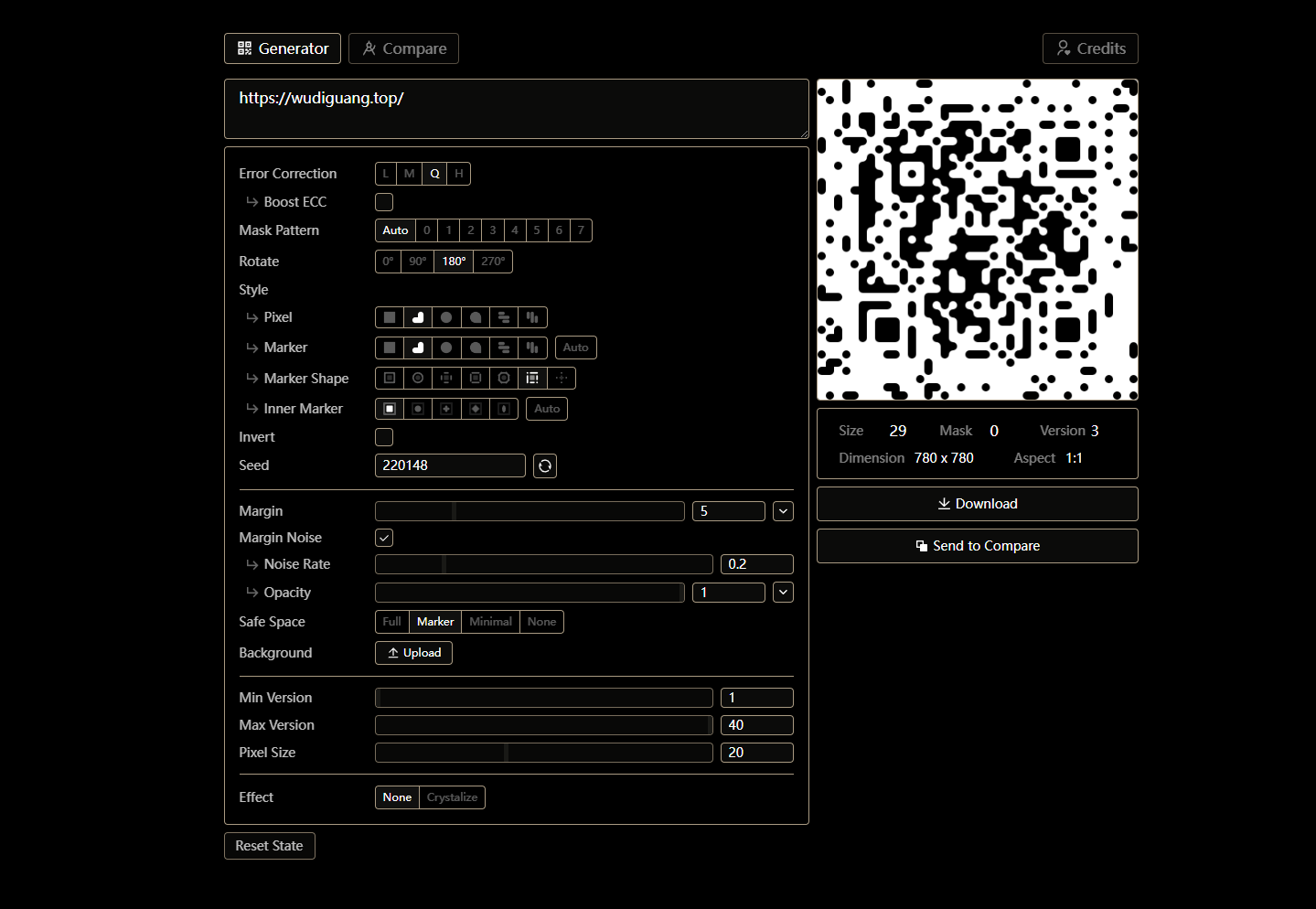Screen dimensions: 1316x909
Task: Switch to the Compare tab
Action: [403, 48]
